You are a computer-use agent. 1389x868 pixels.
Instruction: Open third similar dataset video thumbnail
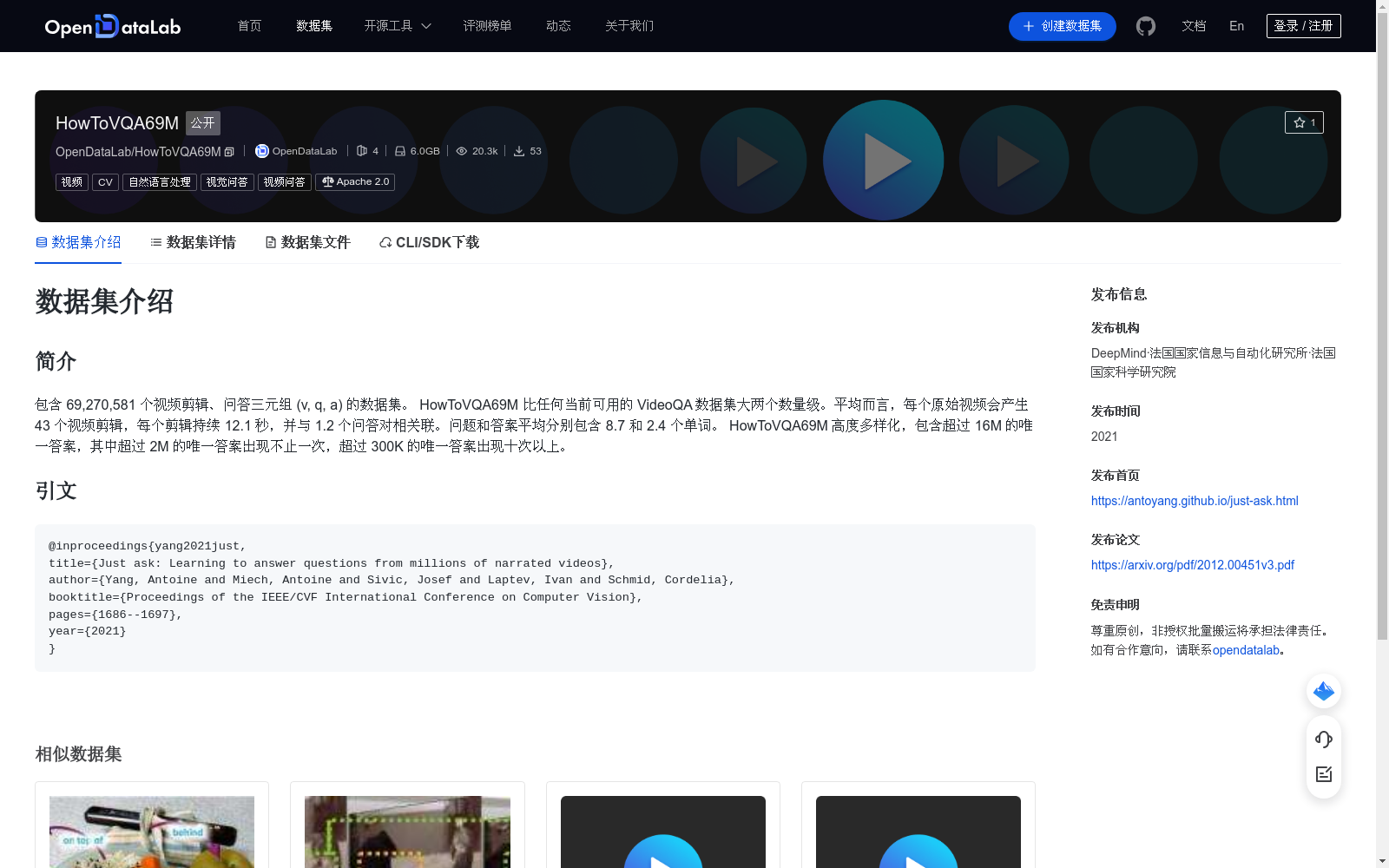(663, 832)
